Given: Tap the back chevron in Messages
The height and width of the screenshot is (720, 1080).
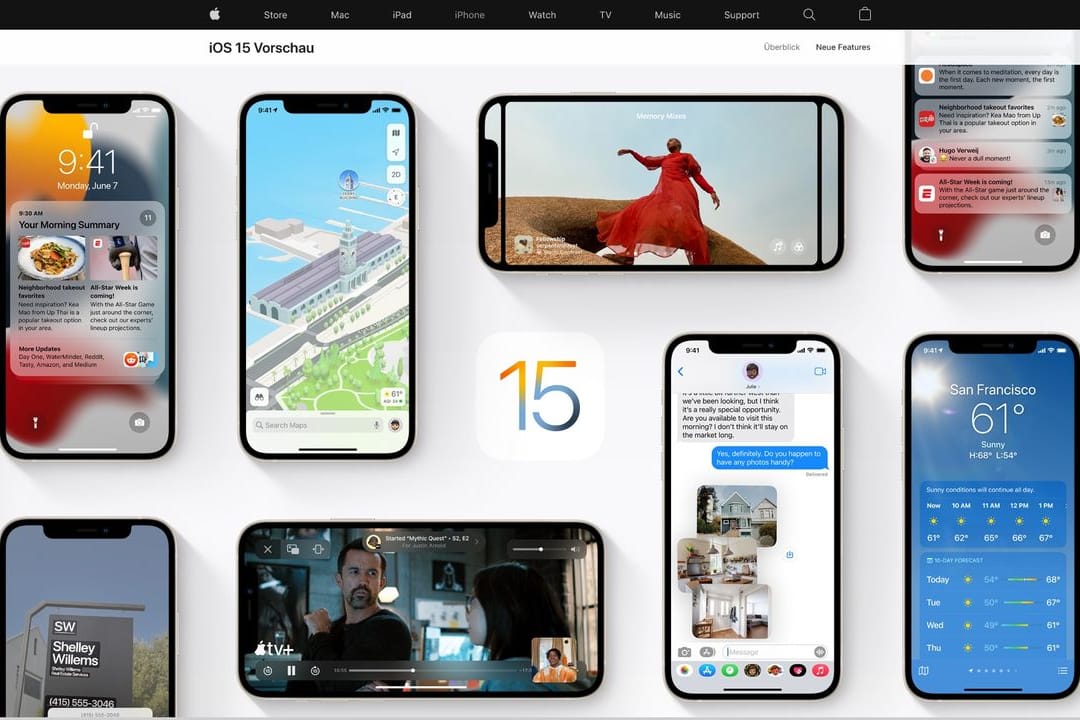Looking at the screenshot, I should 681,371.
